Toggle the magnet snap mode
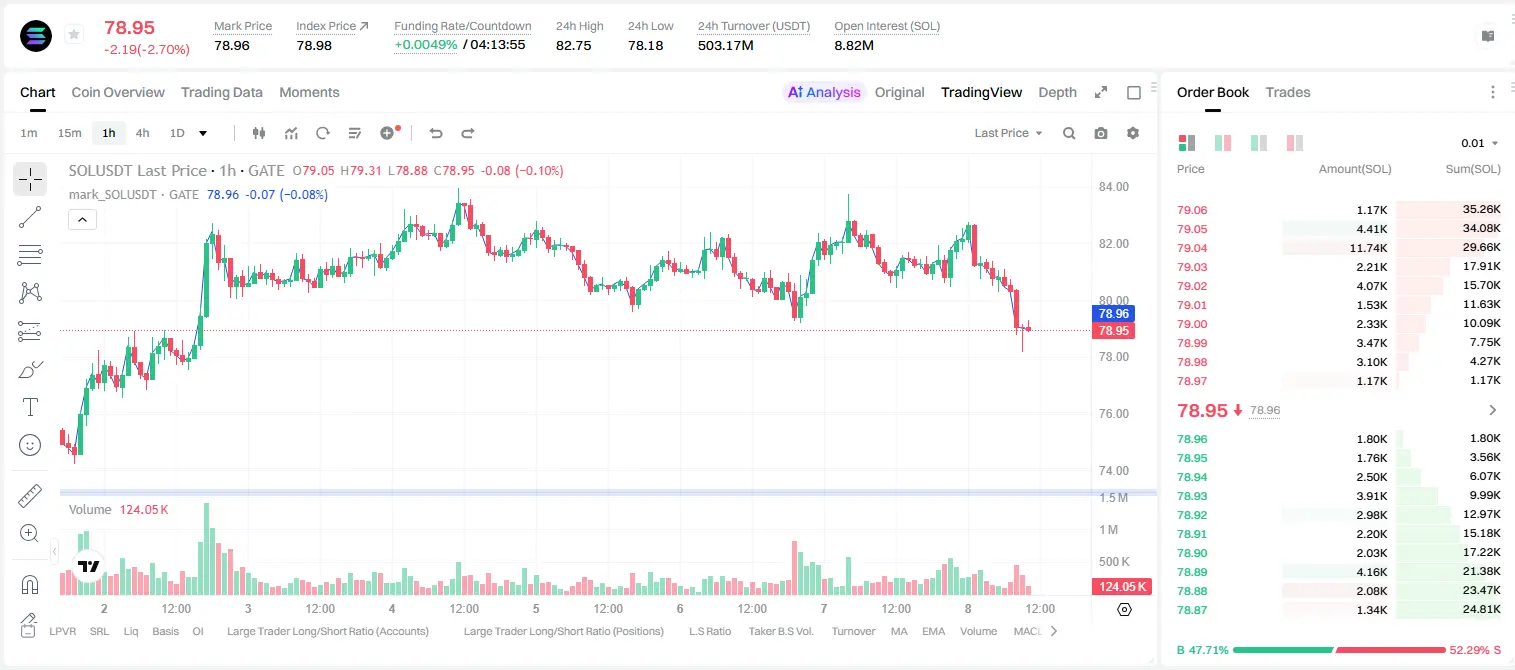Viewport: 1515px width, 670px height. 30,585
